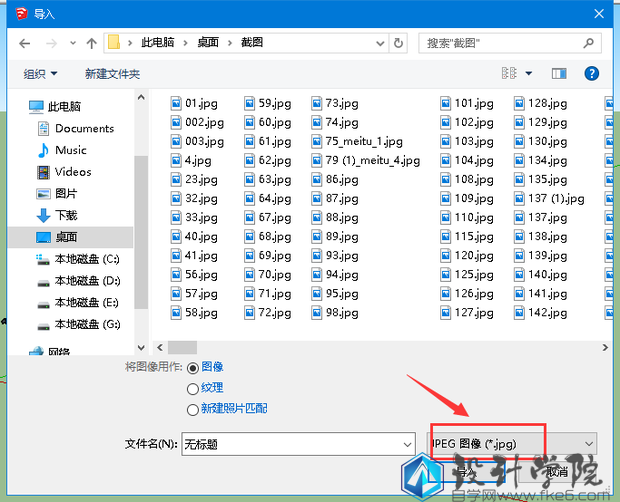
Task: Select the 75_meitu_1.jpg file
Action: pyautogui.click(x=363, y=142)
